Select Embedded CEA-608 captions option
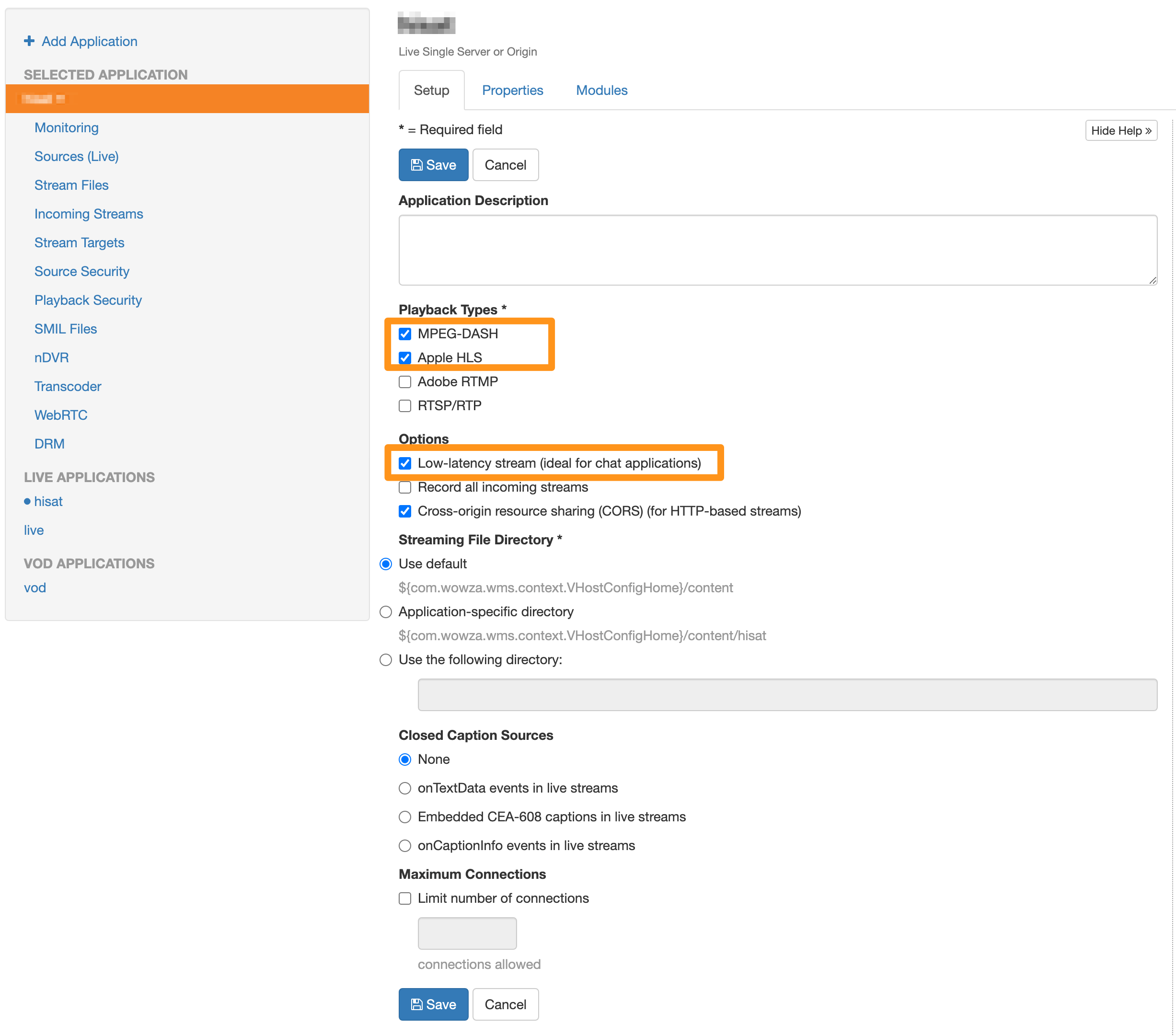1176x1036 pixels. 405,817
